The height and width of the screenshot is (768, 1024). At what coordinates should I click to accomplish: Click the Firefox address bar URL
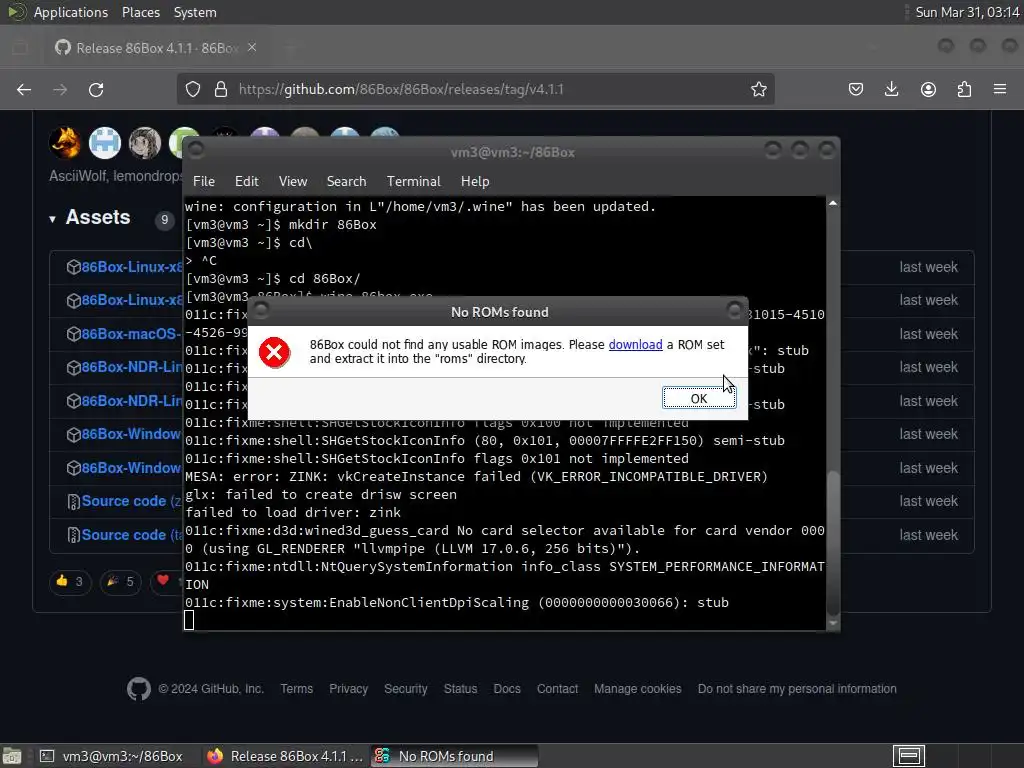[x=401, y=89]
